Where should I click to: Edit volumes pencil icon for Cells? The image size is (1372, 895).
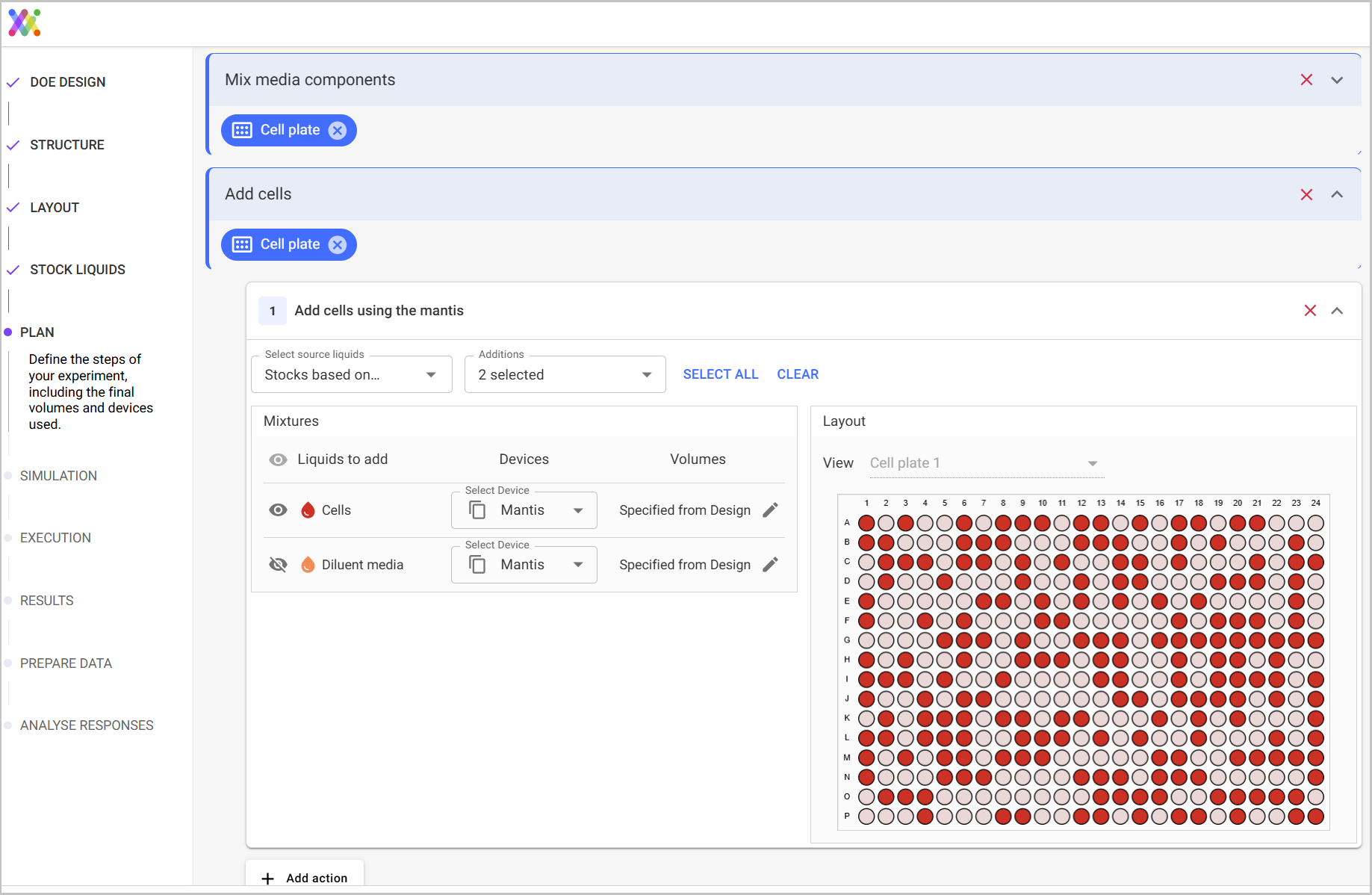pyautogui.click(x=770, y=510)
